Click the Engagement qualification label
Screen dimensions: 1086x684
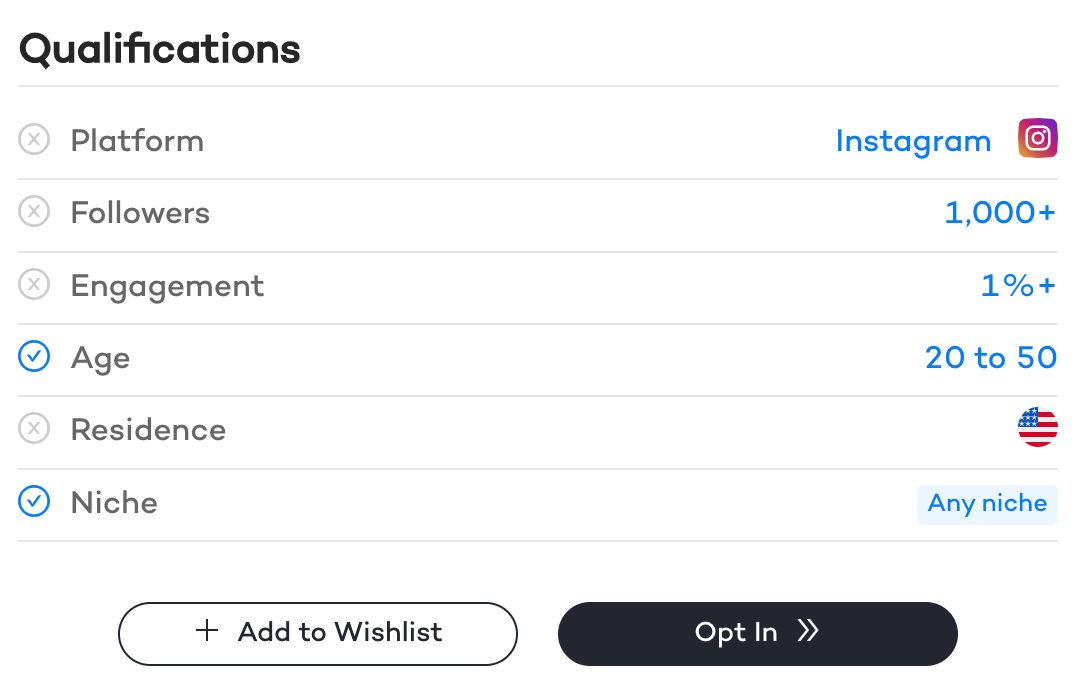[x=167, y=286]
